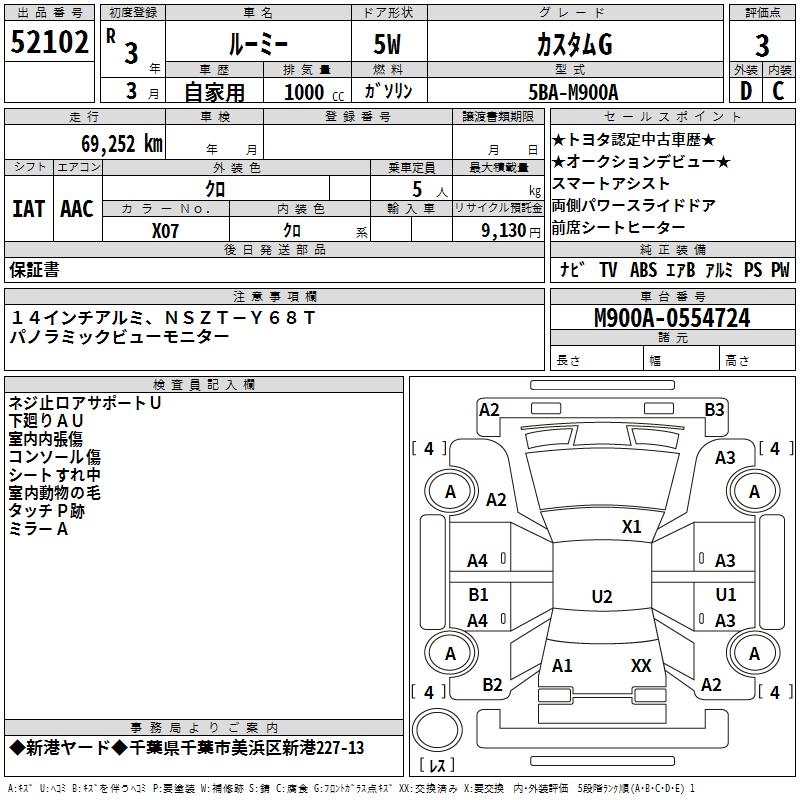Image resolution: width=800 pixels, height=800 pixels.
Task: Click the 前席シートヒーター line
Action: 618,228
